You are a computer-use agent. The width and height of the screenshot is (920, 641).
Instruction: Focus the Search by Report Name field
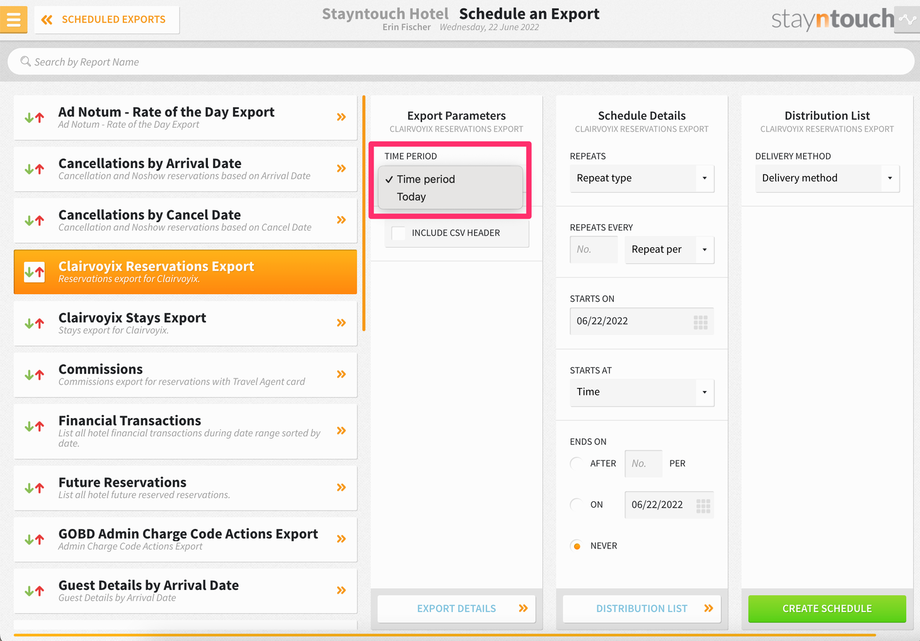coord(461,62)
